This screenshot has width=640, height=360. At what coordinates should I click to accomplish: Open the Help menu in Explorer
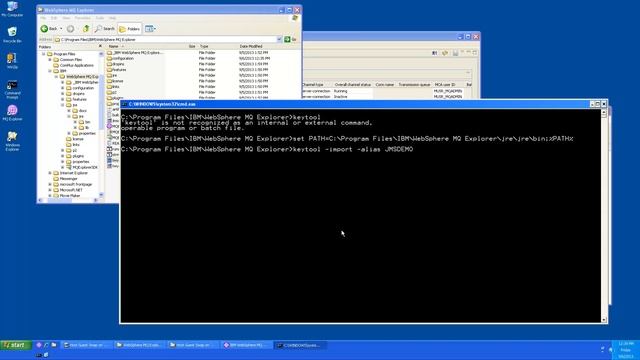[x=112, y=18]
